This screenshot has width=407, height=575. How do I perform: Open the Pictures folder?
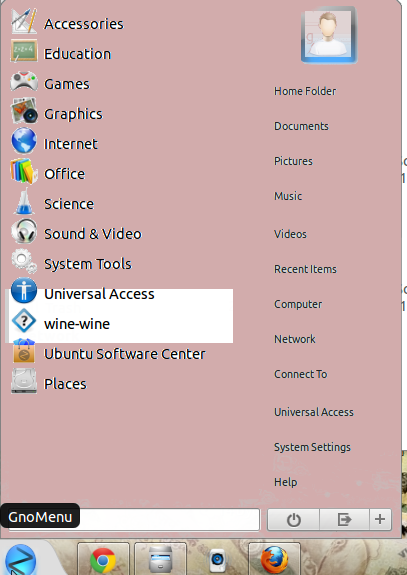coord(293,161)
